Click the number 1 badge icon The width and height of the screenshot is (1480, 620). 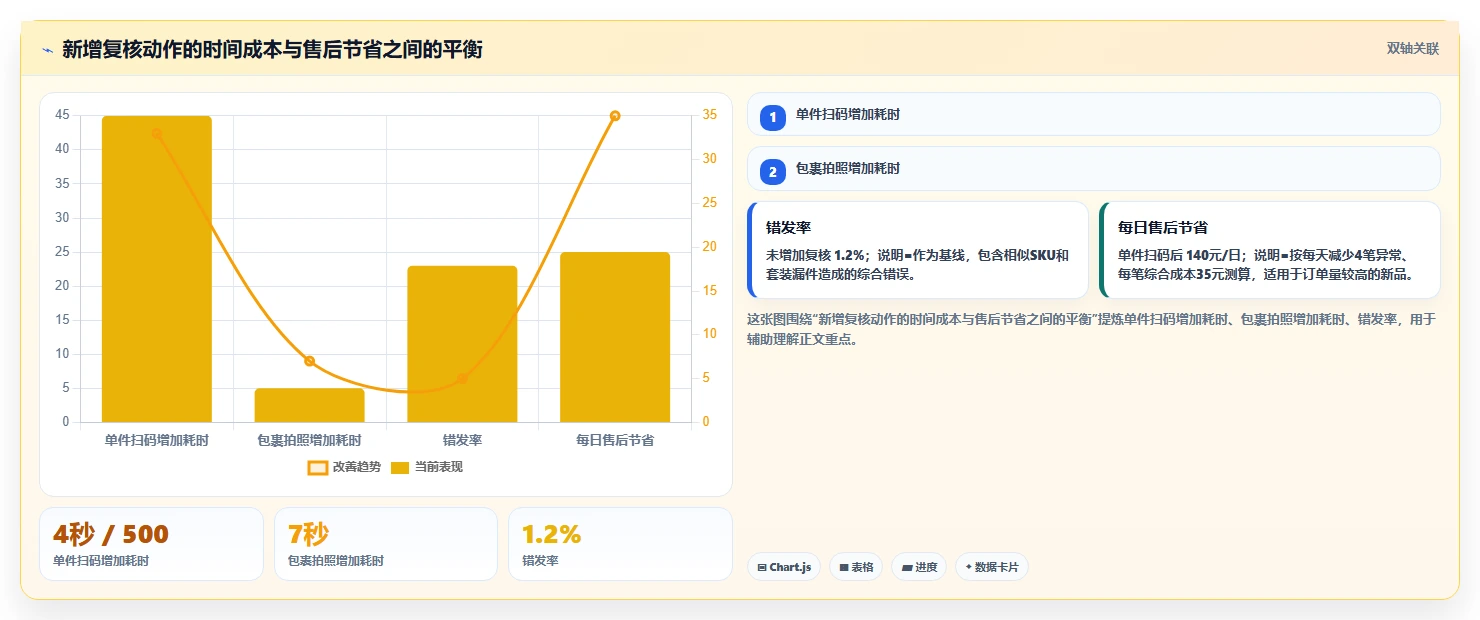point(772,118)
